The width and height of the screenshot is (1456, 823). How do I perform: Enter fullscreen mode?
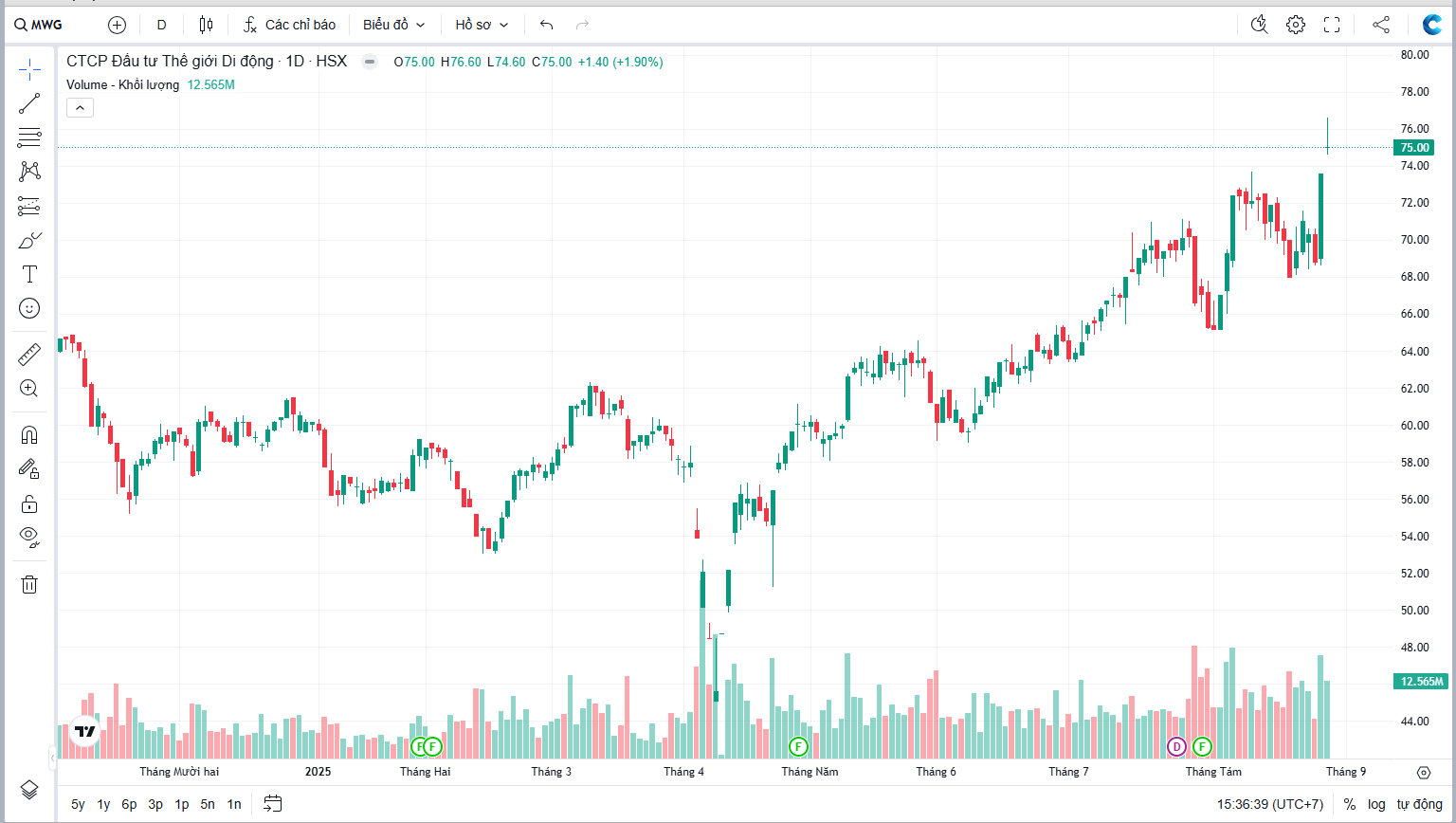coord(1332,25)
